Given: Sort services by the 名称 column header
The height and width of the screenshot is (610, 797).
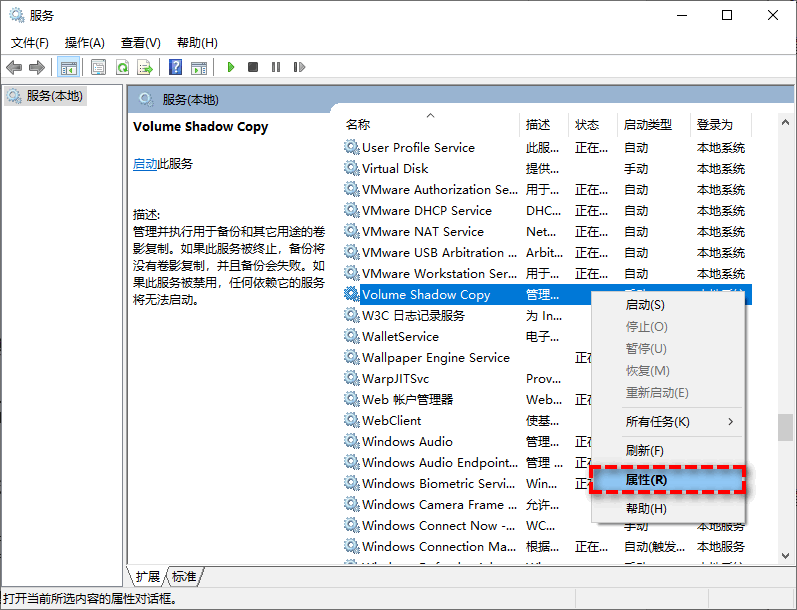Looking at the screenshot, I should pyautogui.click(x=358, y=125).
